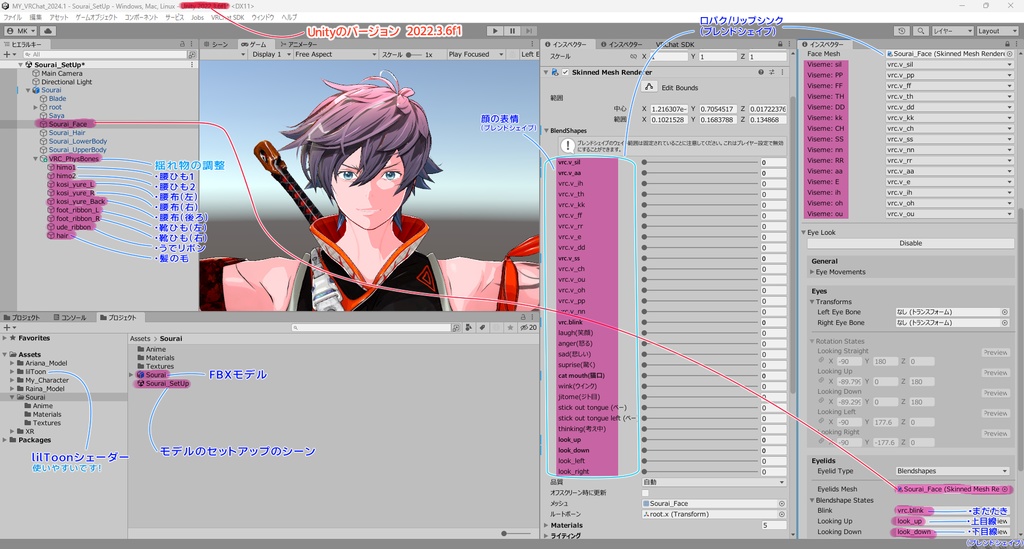Expand the lilToon folder in the project tree
Screen dimensions: 1024x549
pyautogui.click(x=12, y=371)
